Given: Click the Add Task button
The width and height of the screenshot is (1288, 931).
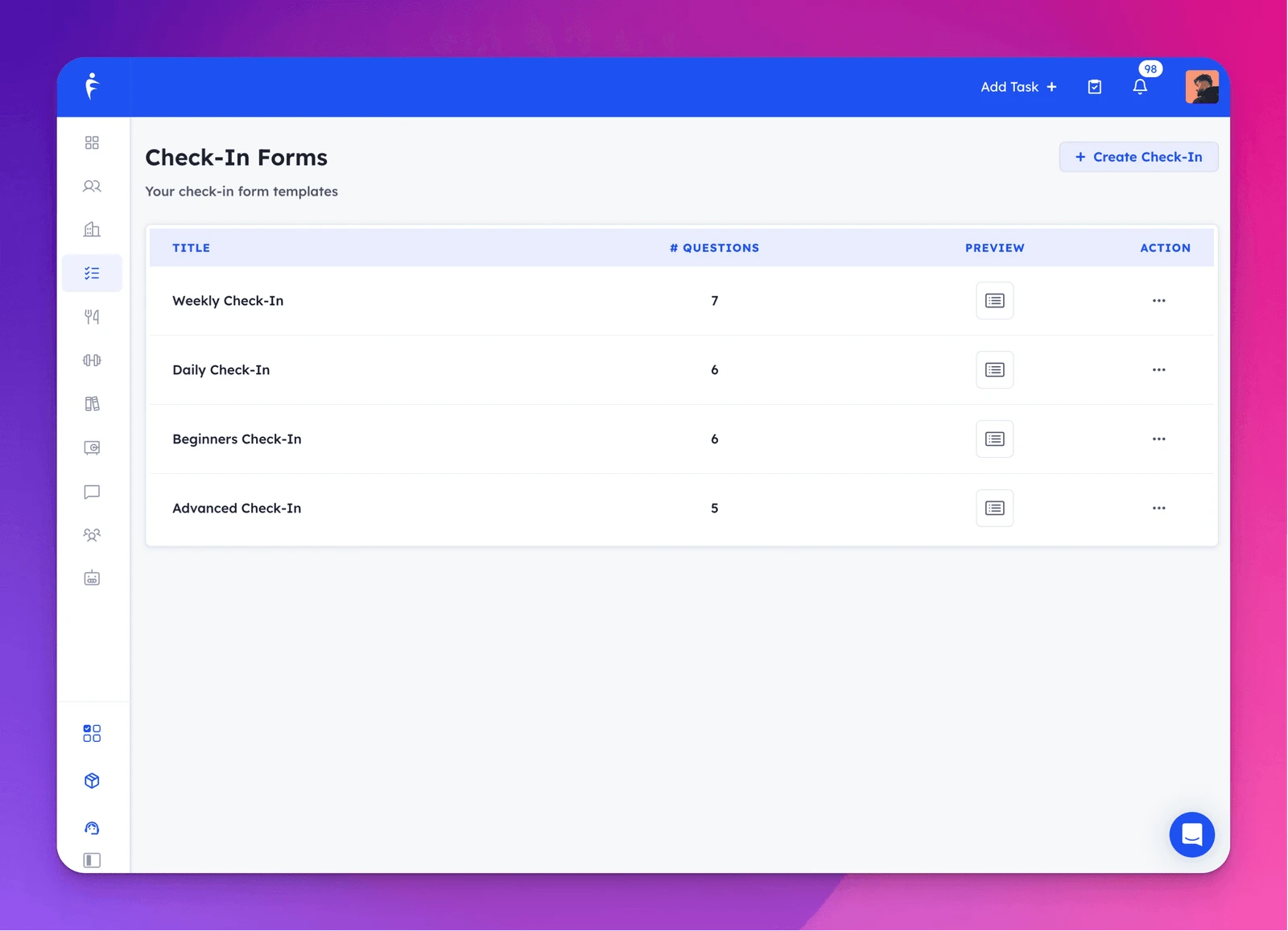Looking at the screenshot, I should (1018, 87).
